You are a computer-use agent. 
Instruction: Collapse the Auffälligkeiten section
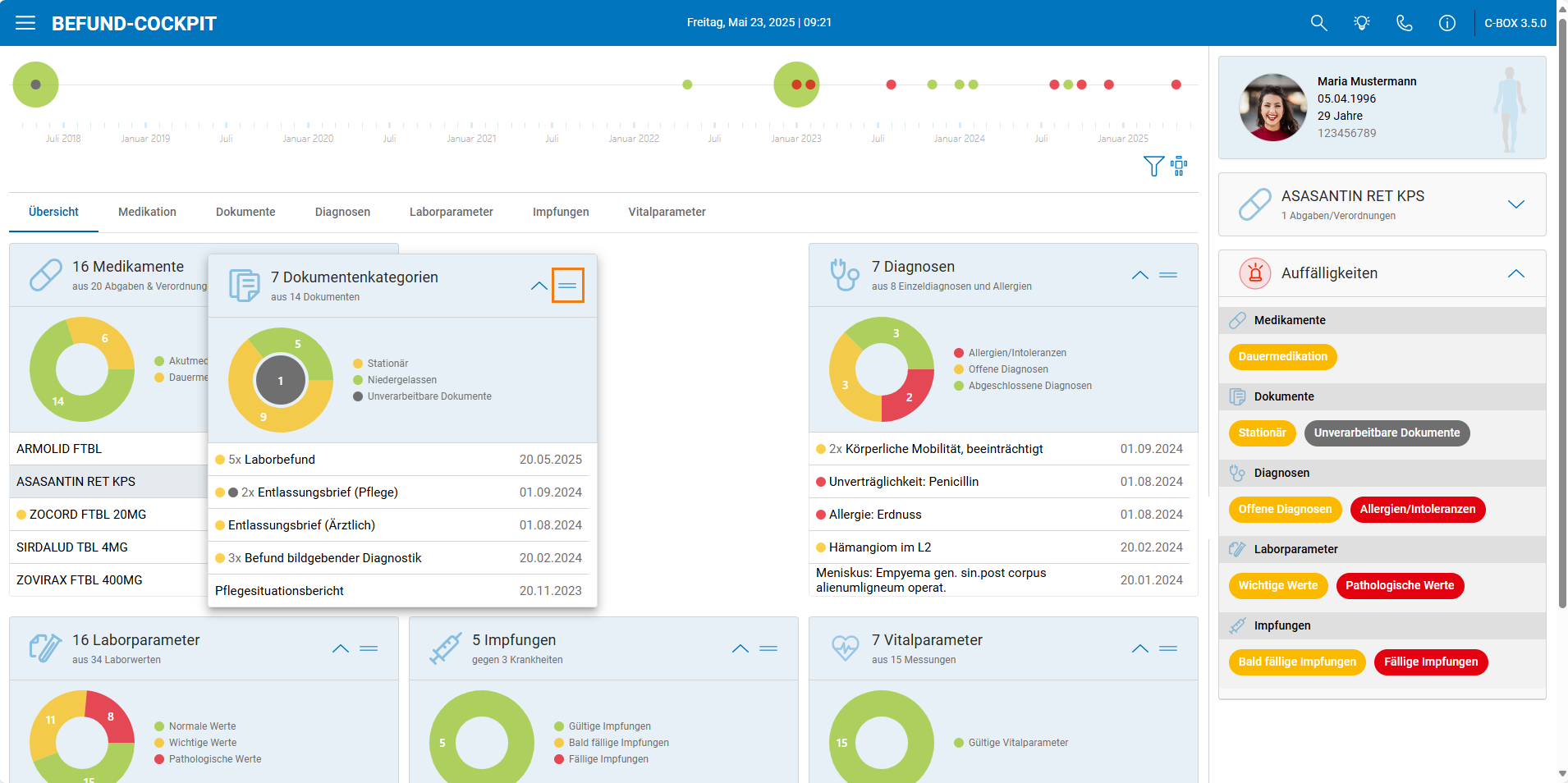pyautogui.click(x=1515, y=273)
